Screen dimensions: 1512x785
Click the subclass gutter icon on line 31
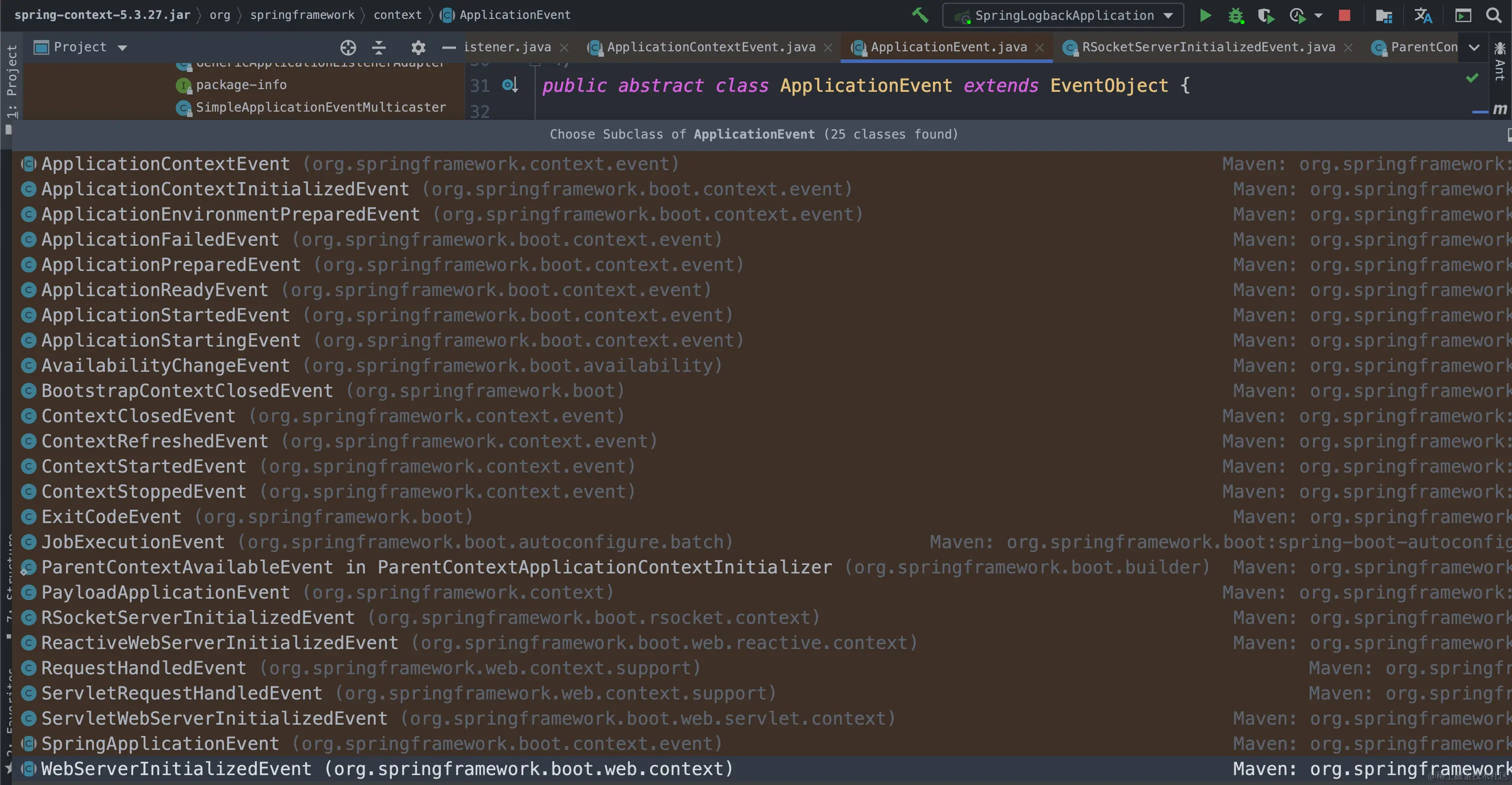[x=509, y=85]
